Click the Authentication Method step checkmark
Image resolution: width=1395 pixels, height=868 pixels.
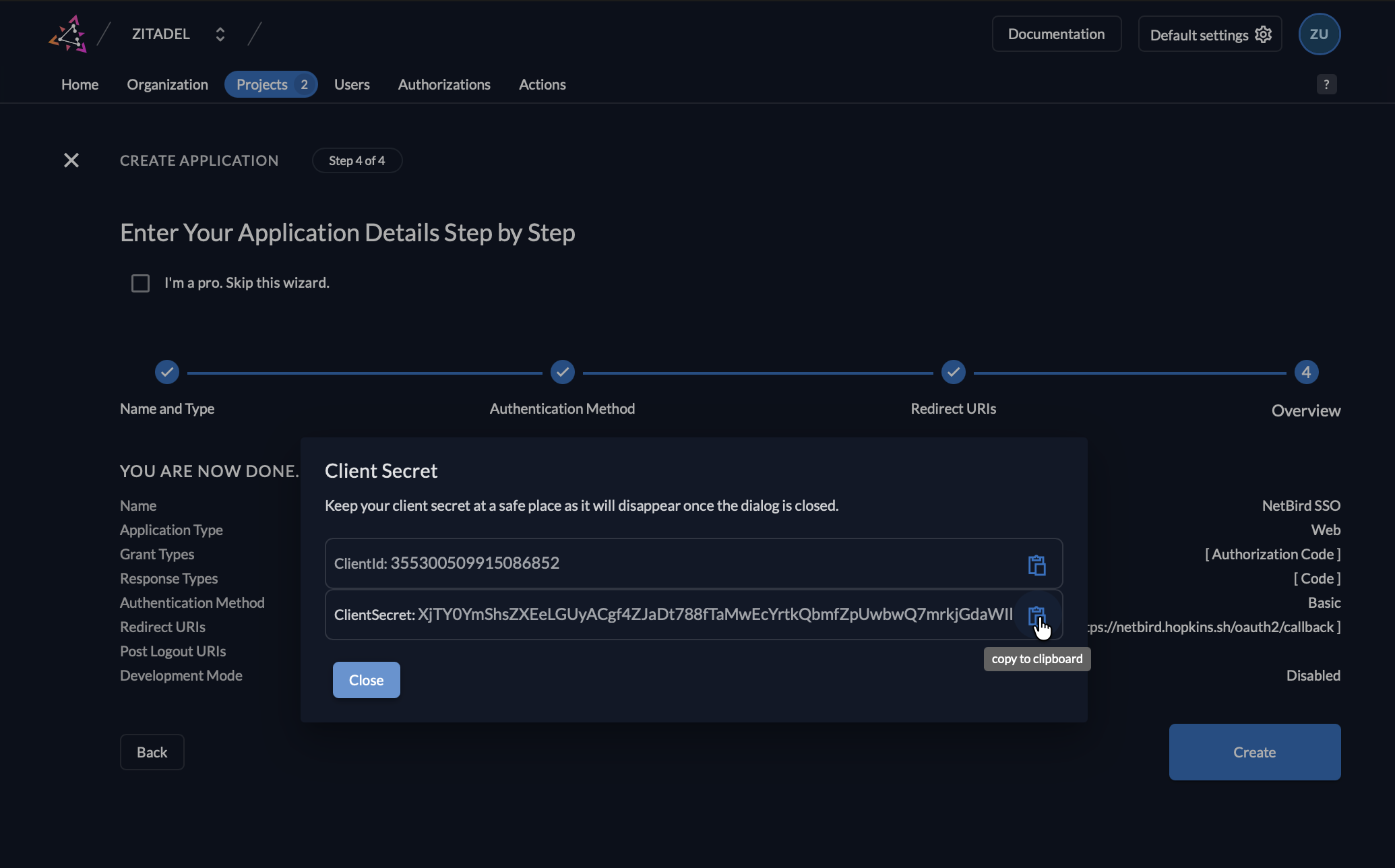(x=562, y=371)
